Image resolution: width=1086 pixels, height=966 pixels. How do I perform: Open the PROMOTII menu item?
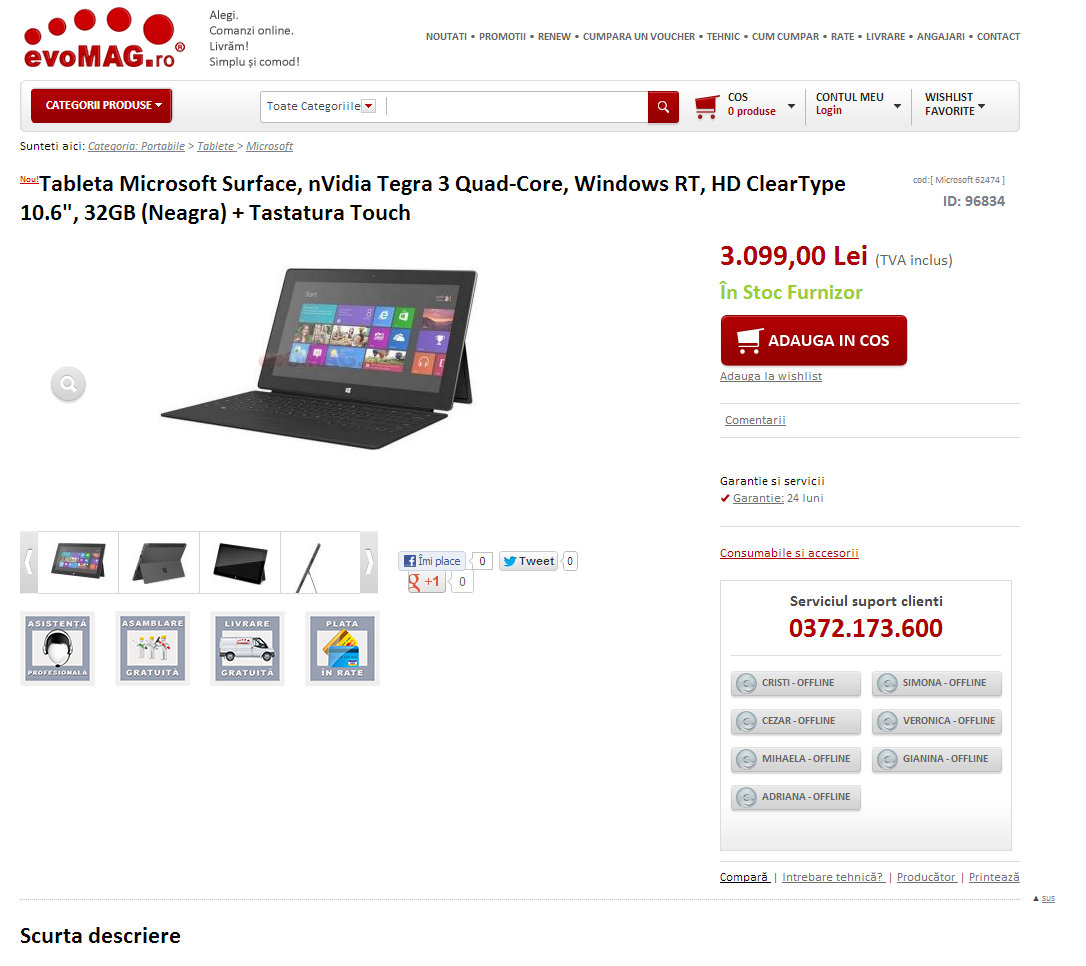502,37
